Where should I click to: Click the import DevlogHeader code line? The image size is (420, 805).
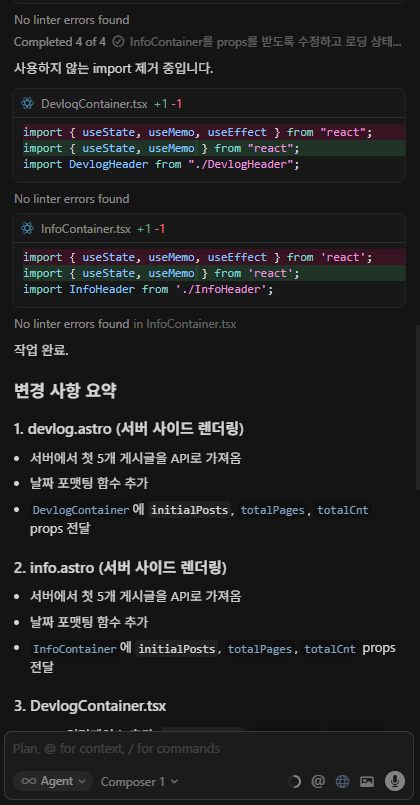[x=161, y=164]
